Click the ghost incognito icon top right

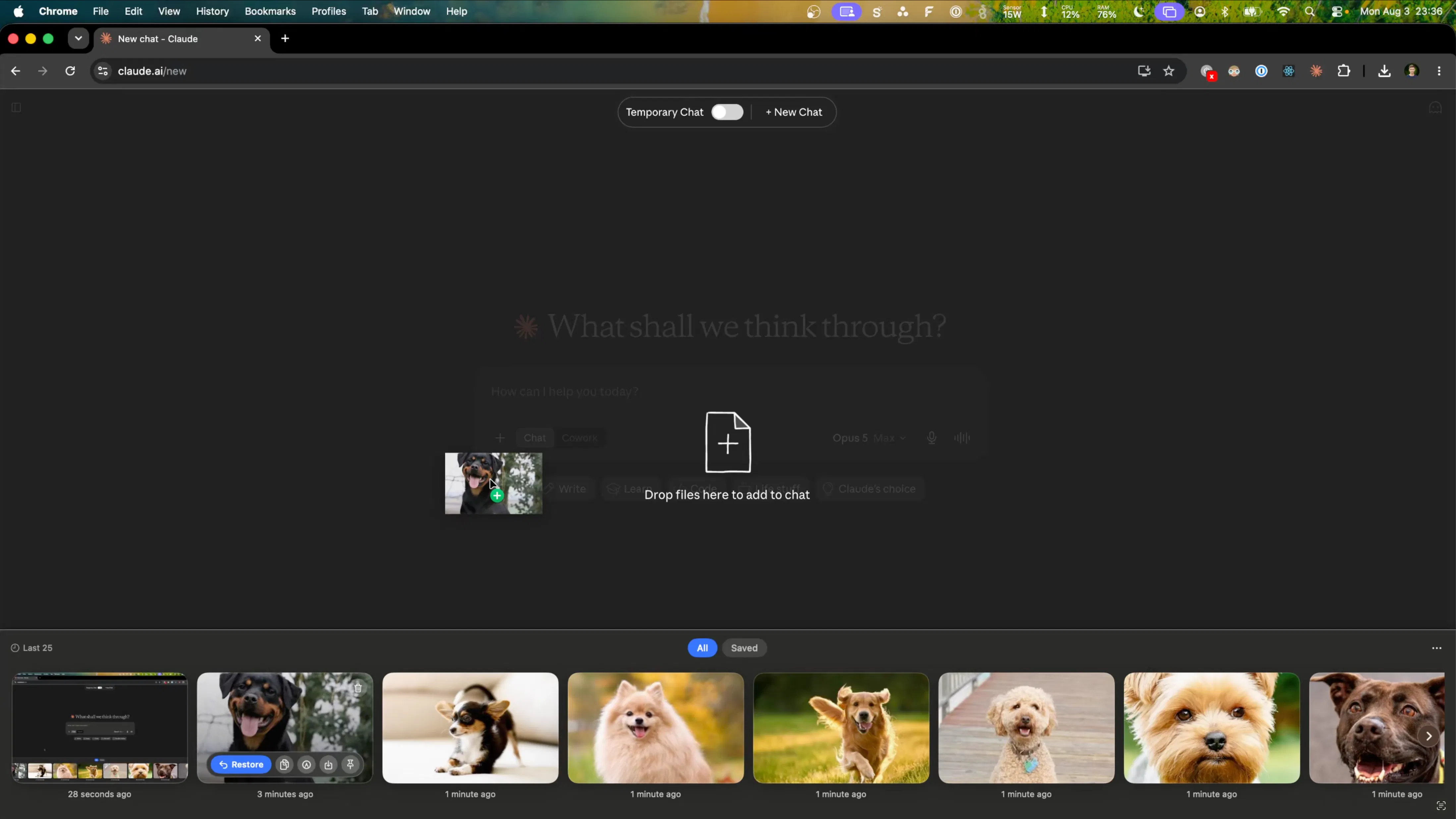tap(1435, 107)
